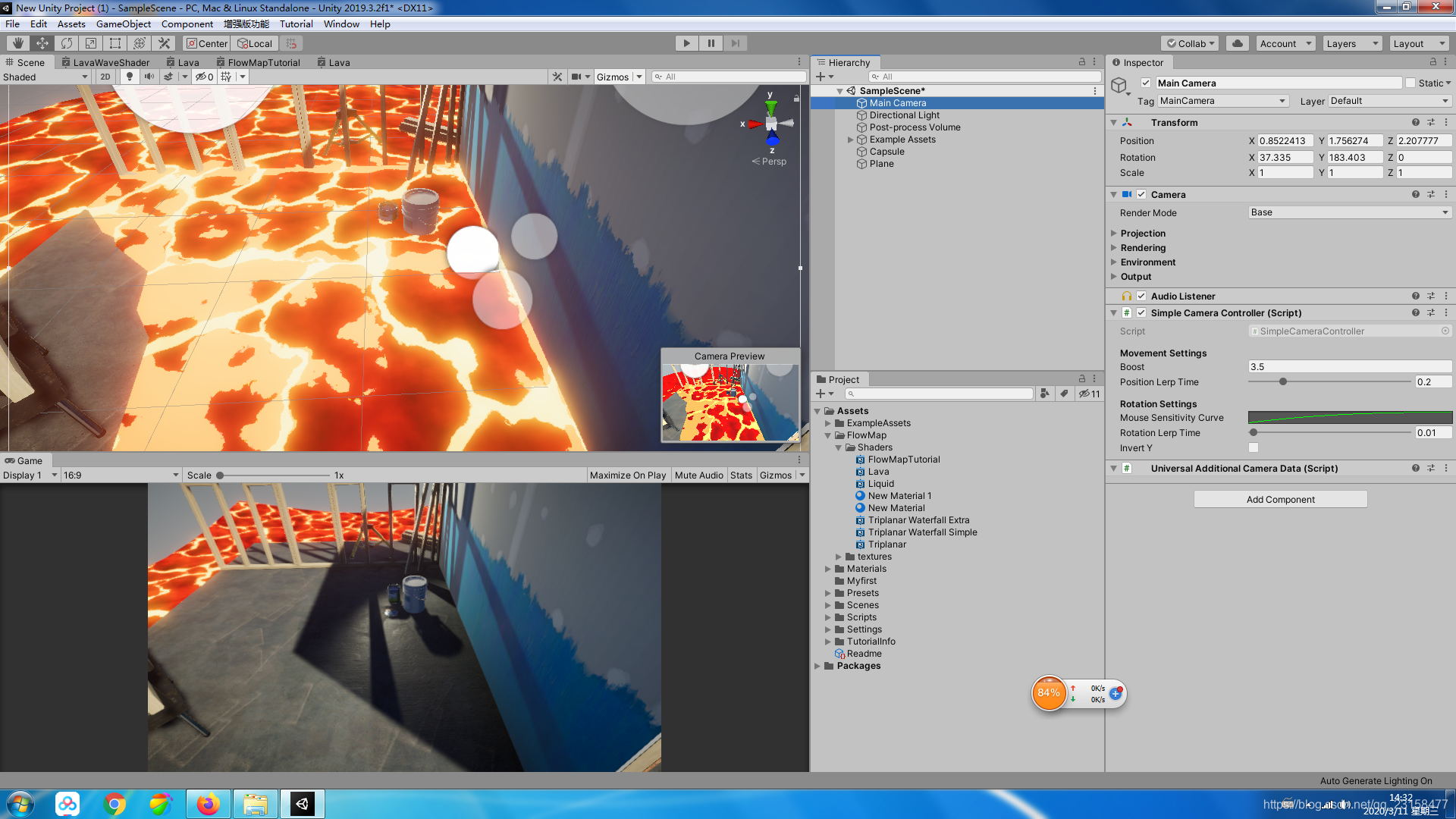Toggle the Static checkbox
Image resolution: width=1456 pixels, height=819 pixels.
[x=1410, y=83]
